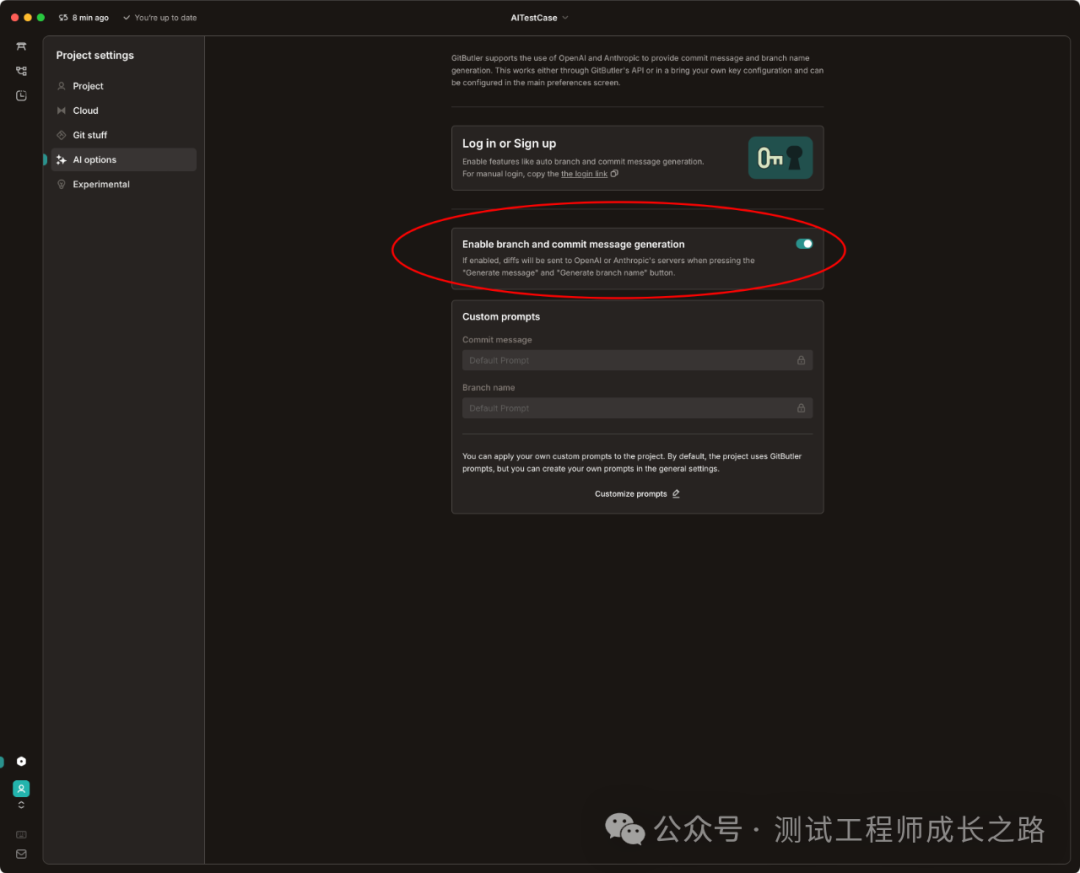Image resolution: width=1080 pixels, height=873 pixels.
Task: Open the branches icon in left rail
Action: point(21,71)
